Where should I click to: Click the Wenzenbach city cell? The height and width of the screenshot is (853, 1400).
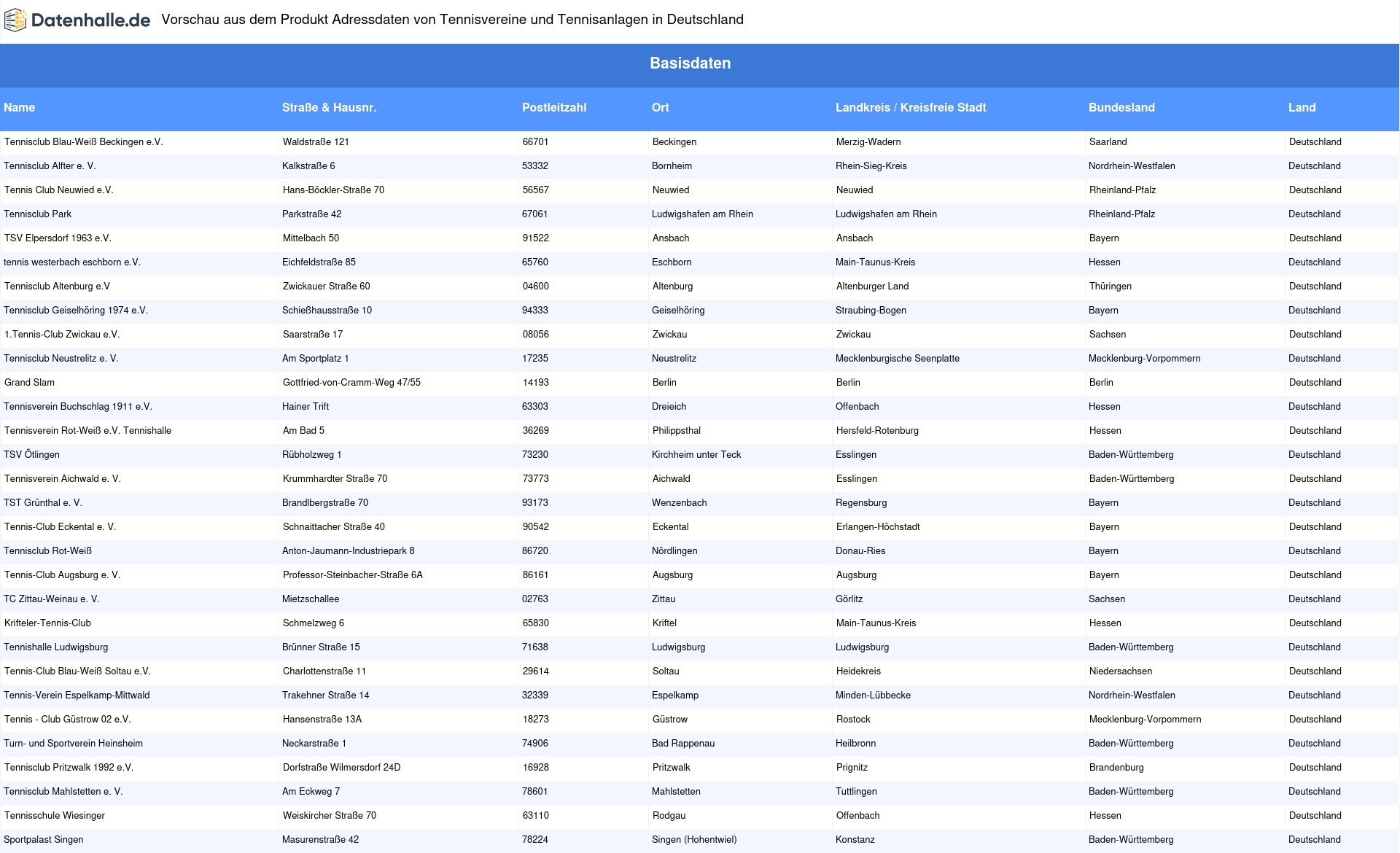(x=679, y=503)
